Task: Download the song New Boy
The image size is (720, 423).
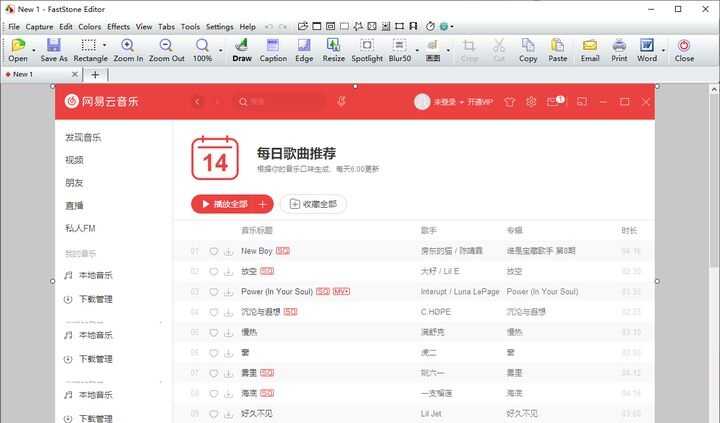Action: point(228,251)
